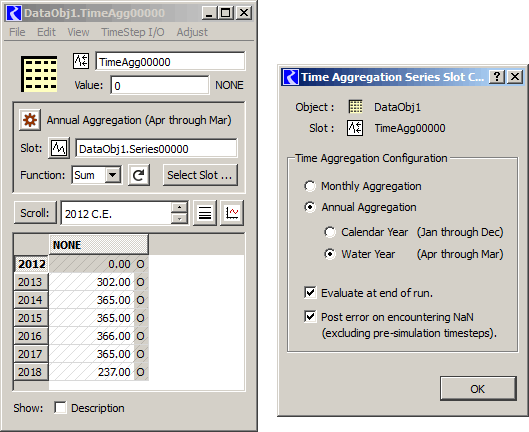The image size is (529, 432).
Task: Click the dialog help question mark
Action: (497, 77)
